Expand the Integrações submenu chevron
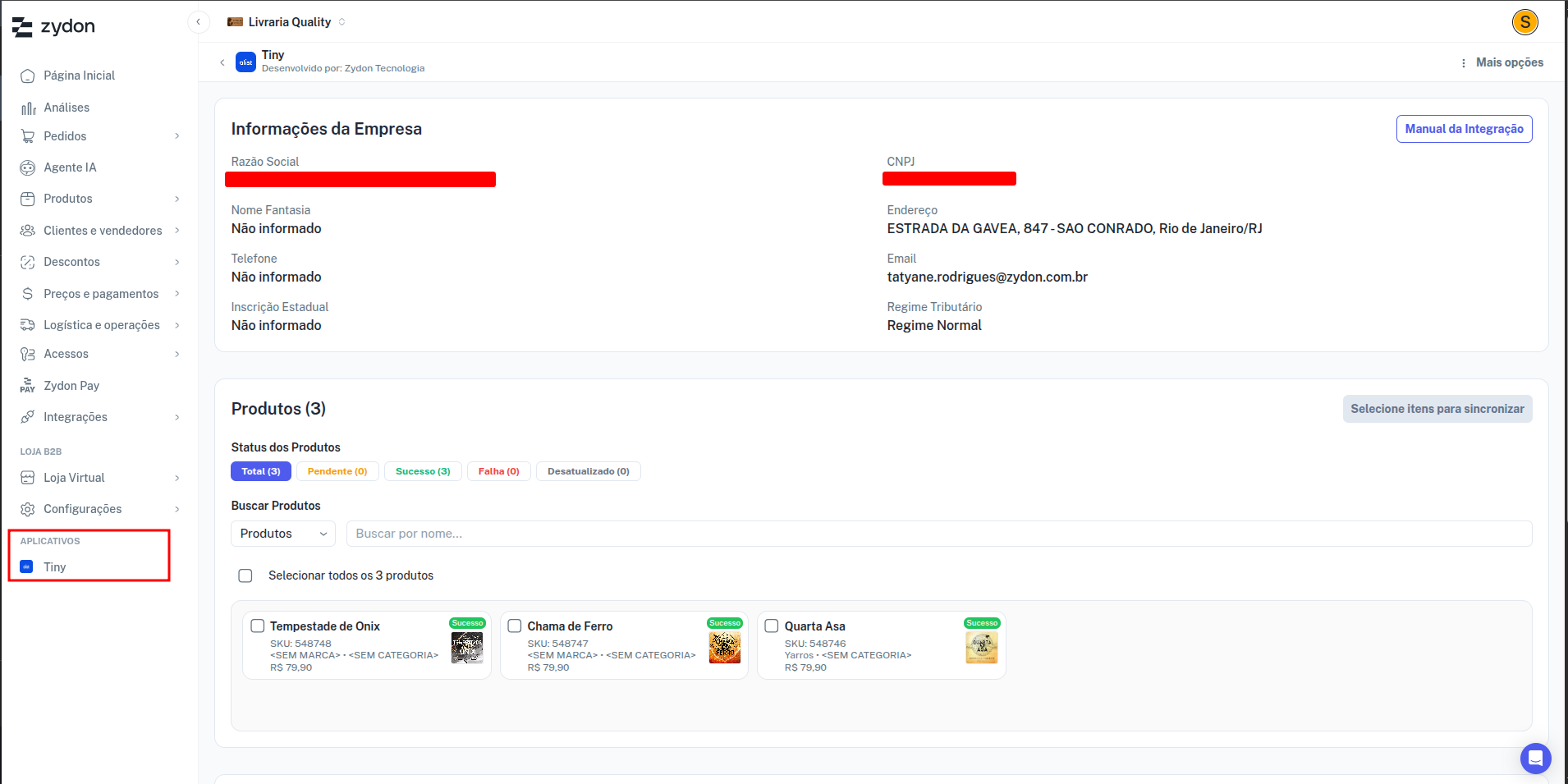 [x=177, y=417]
